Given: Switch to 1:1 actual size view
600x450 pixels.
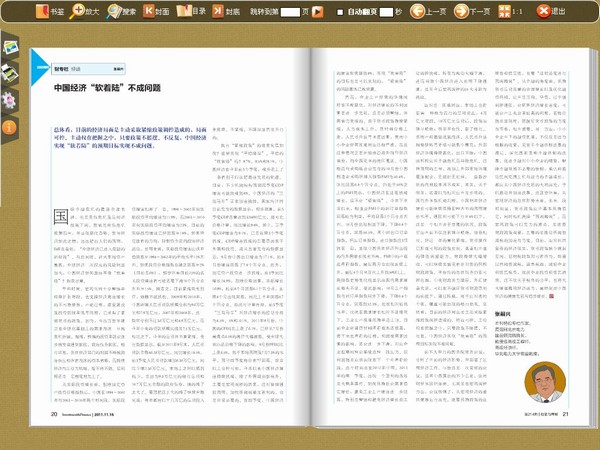Looking at the screenshot, I should coord(510,11).
